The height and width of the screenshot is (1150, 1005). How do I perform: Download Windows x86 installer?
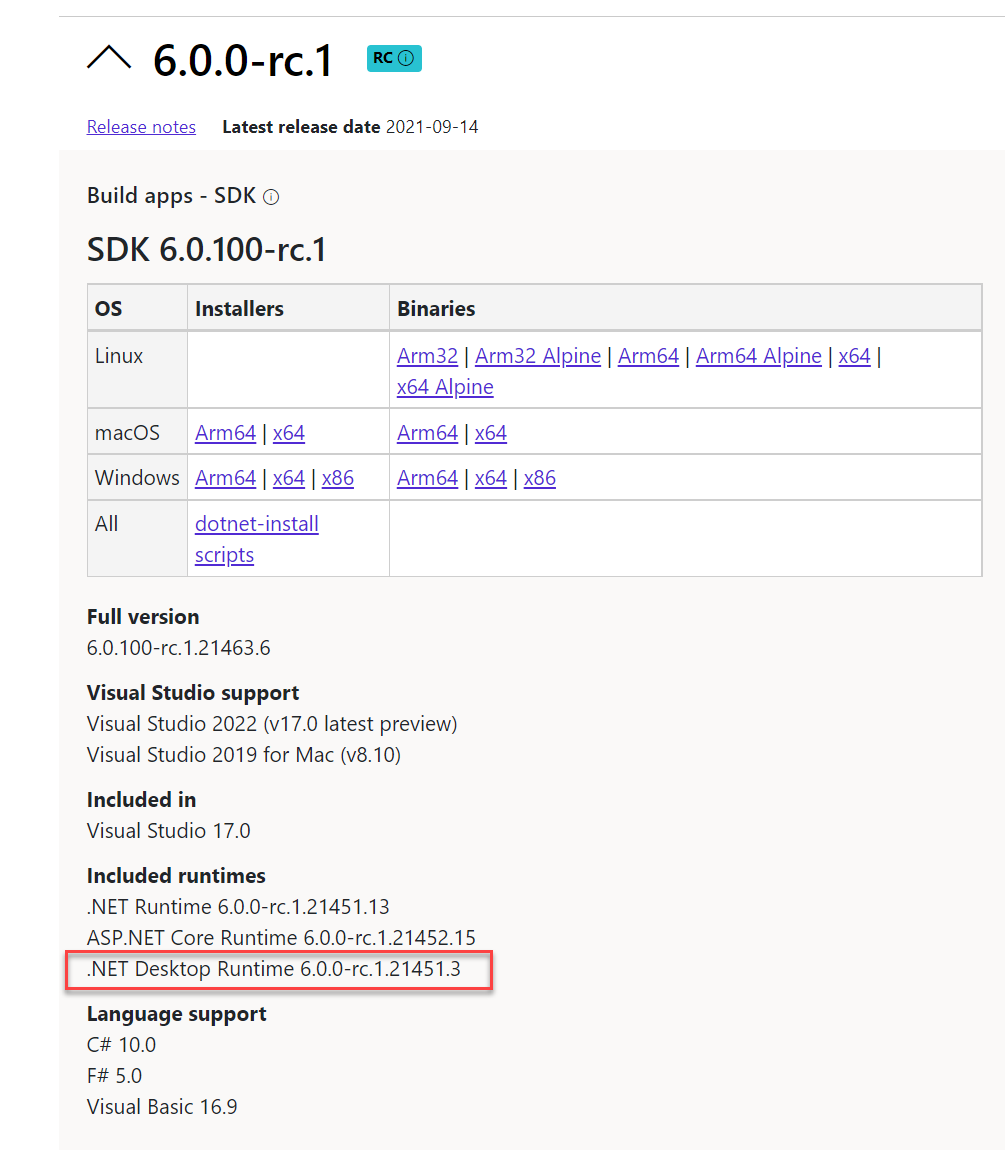[x=337, y=478]
